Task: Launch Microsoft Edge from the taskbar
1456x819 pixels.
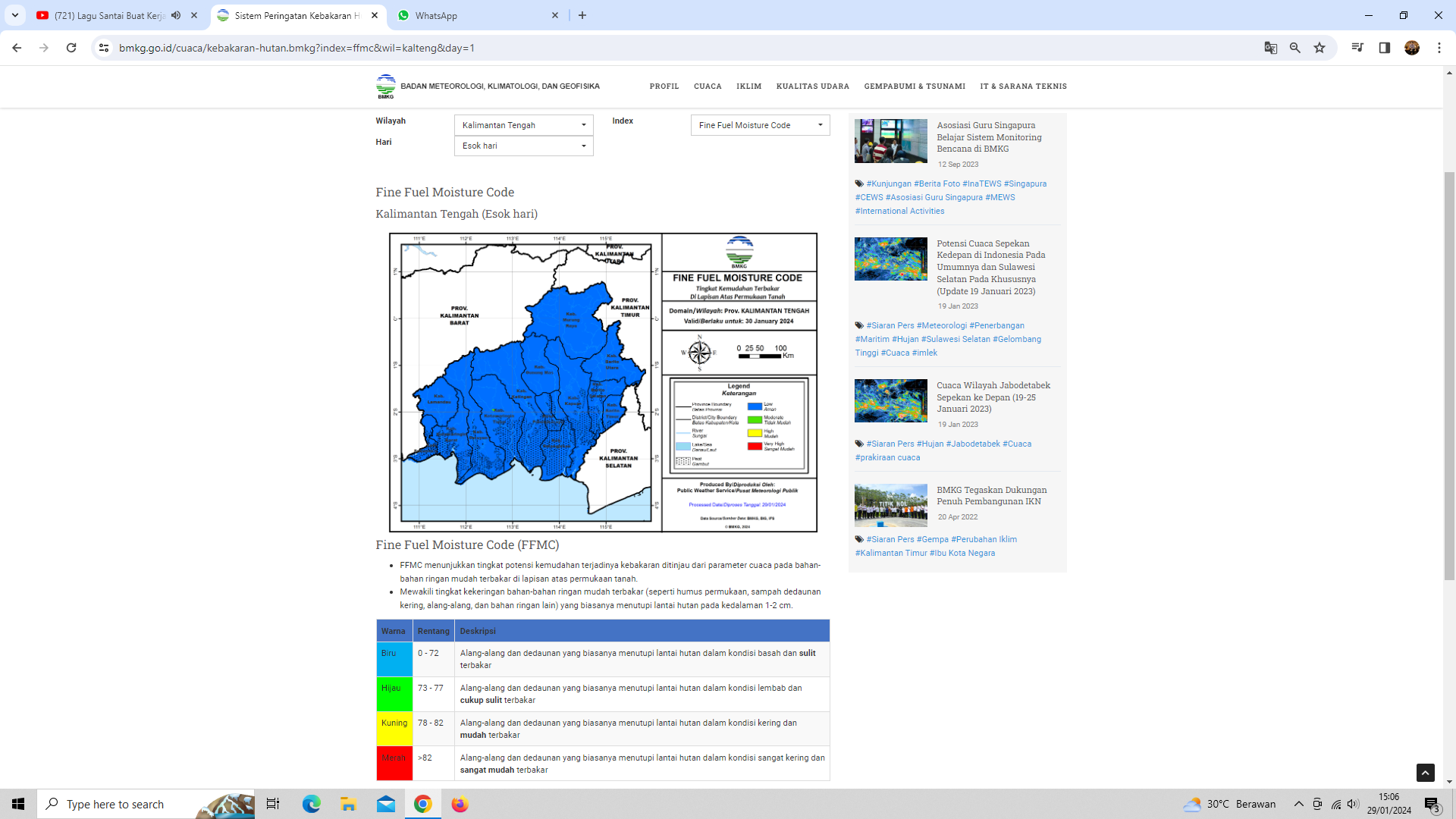Action: 311,804
